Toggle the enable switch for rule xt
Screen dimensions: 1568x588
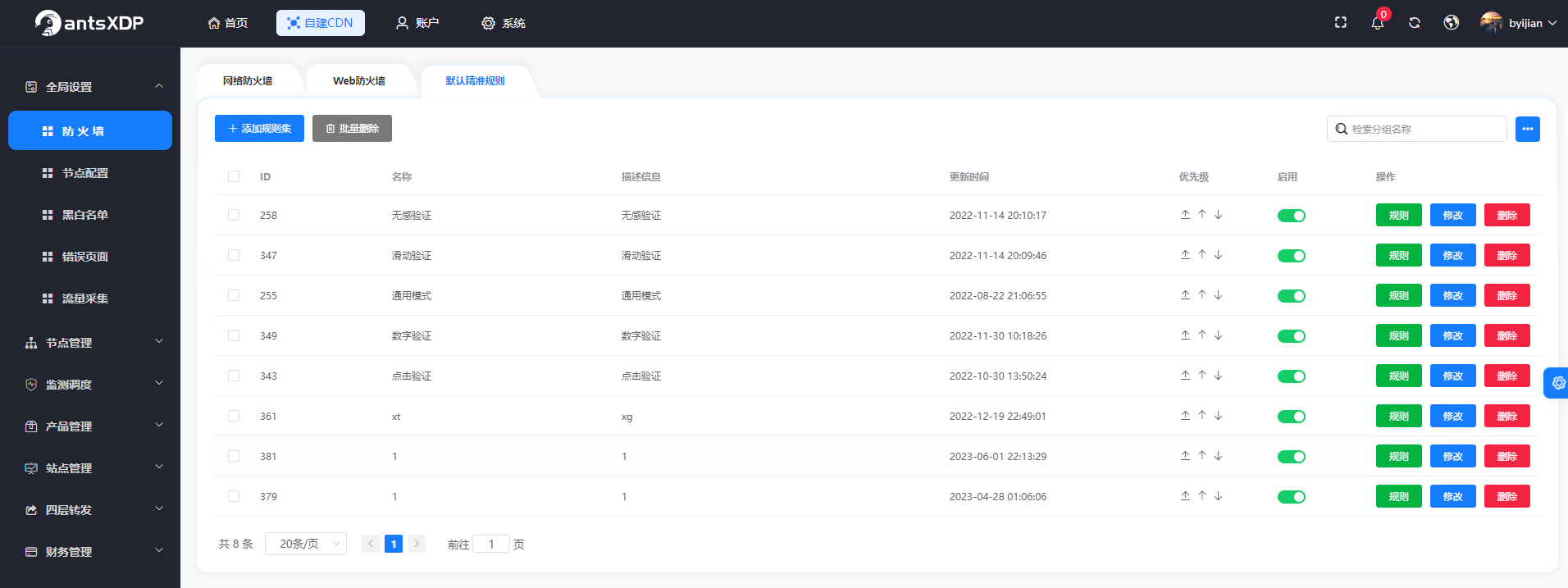[x=1292, y=417]
